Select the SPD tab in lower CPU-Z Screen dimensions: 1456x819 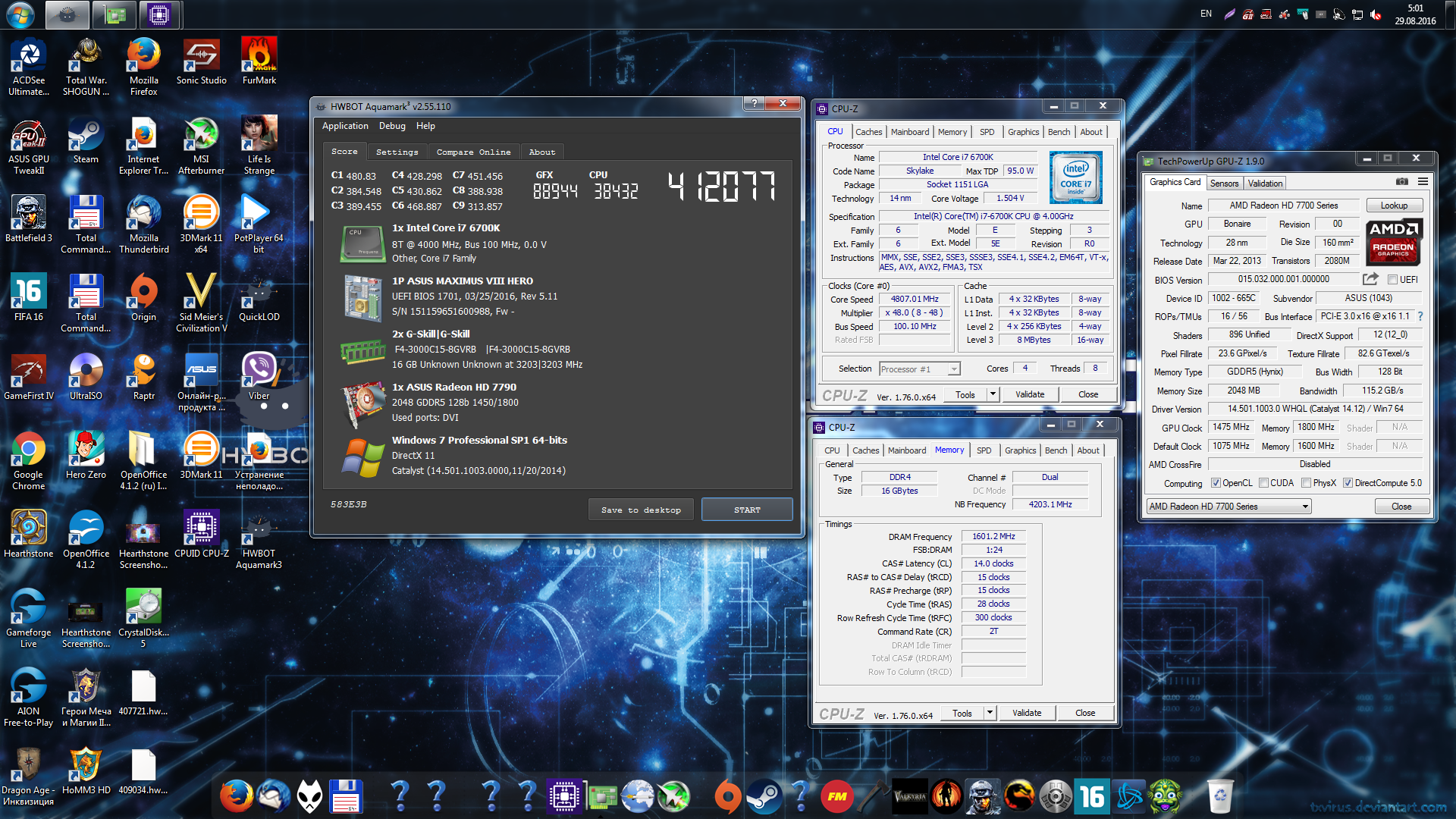984,450
